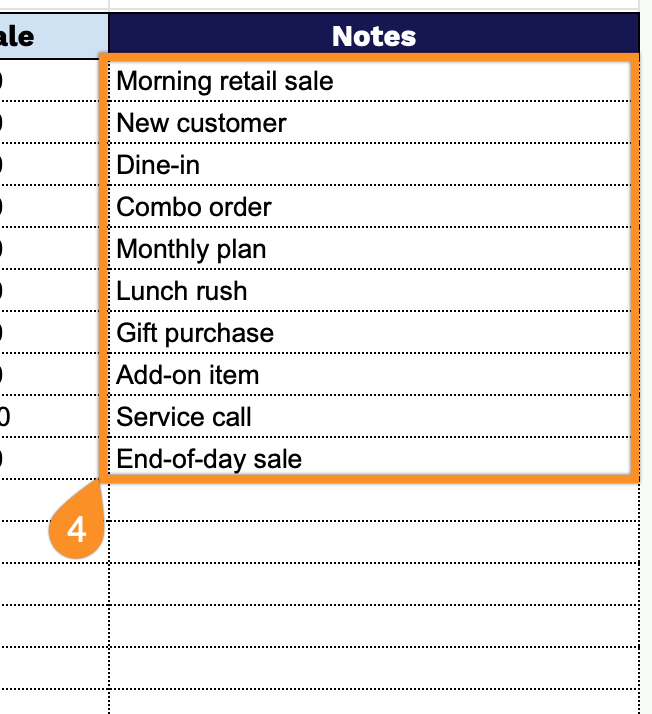This screenshot has height=714, width=652.
Task: Select the 'Morning retail sale' cell
Action: [x=372, y=81]
